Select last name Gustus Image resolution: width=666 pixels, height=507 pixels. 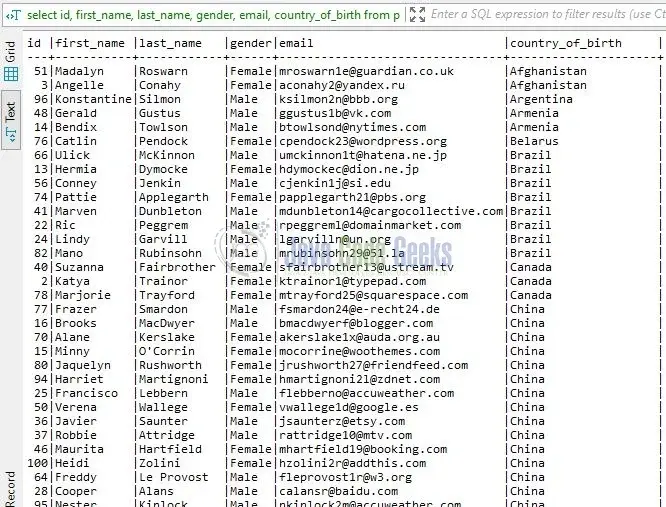point(160,113)
